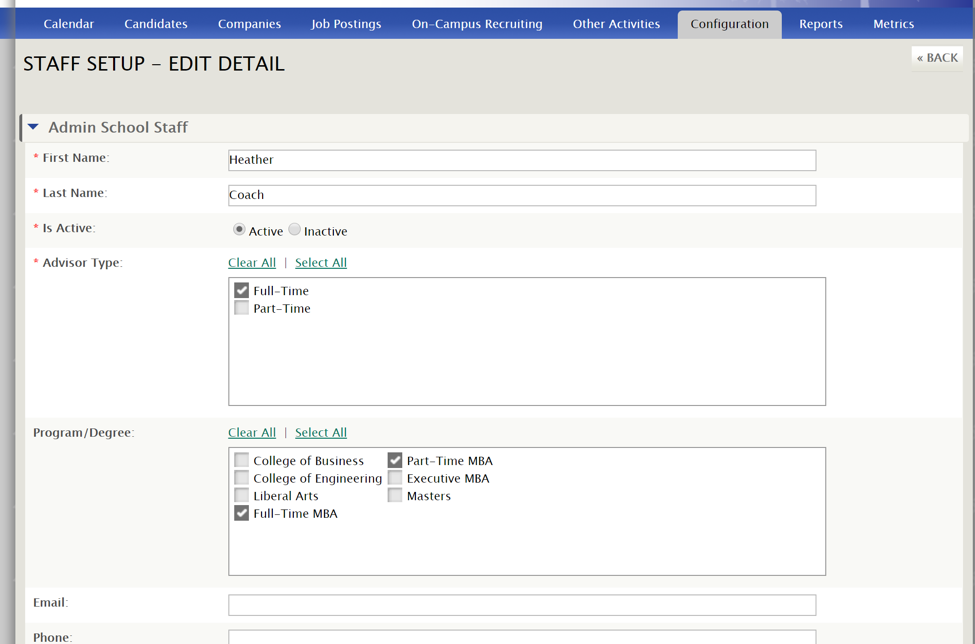The width and height of the screenshot is (975, 644).
Task: Open the Calendar tab
Action: (x=68, y=24)
